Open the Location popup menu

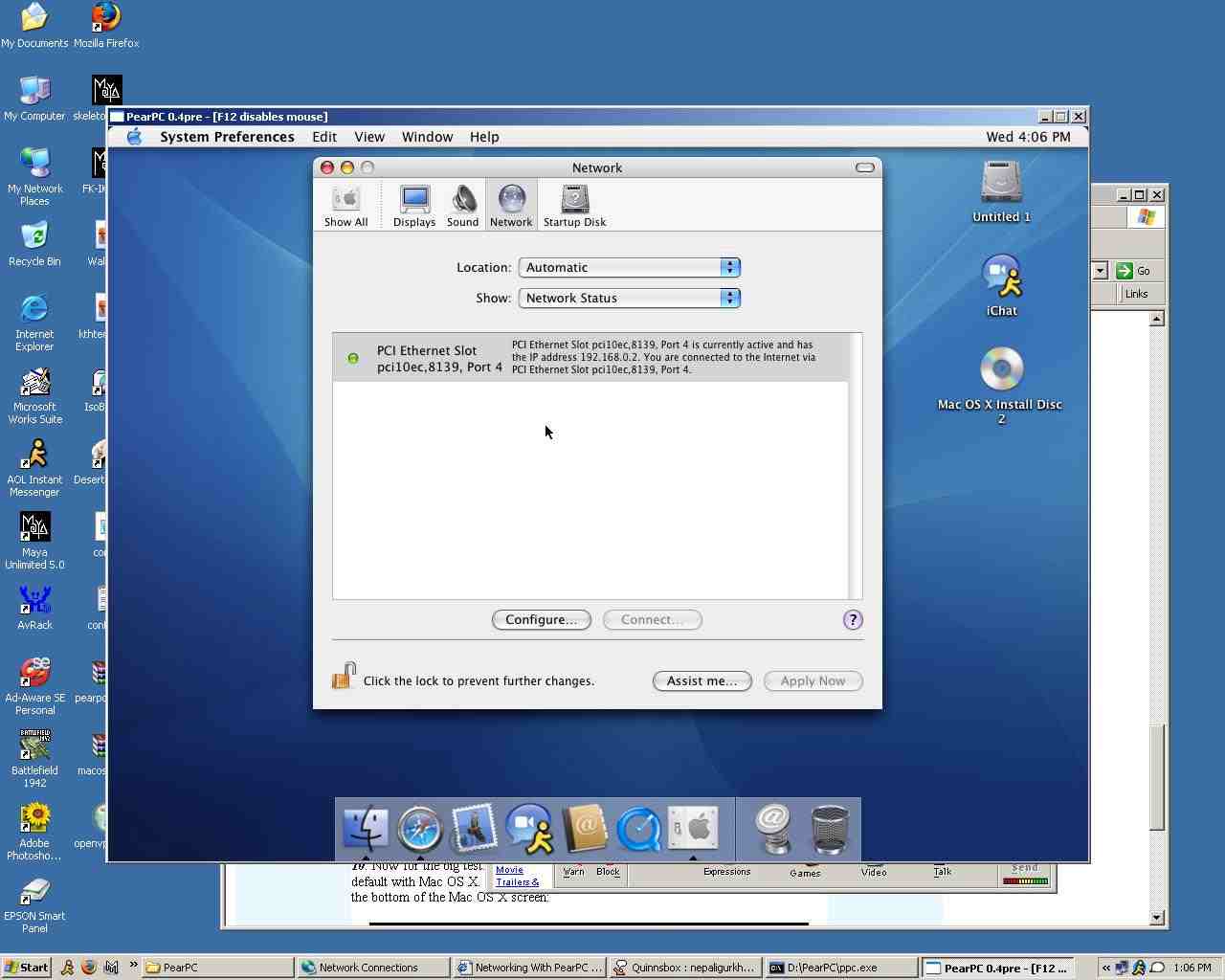[629, 268]
